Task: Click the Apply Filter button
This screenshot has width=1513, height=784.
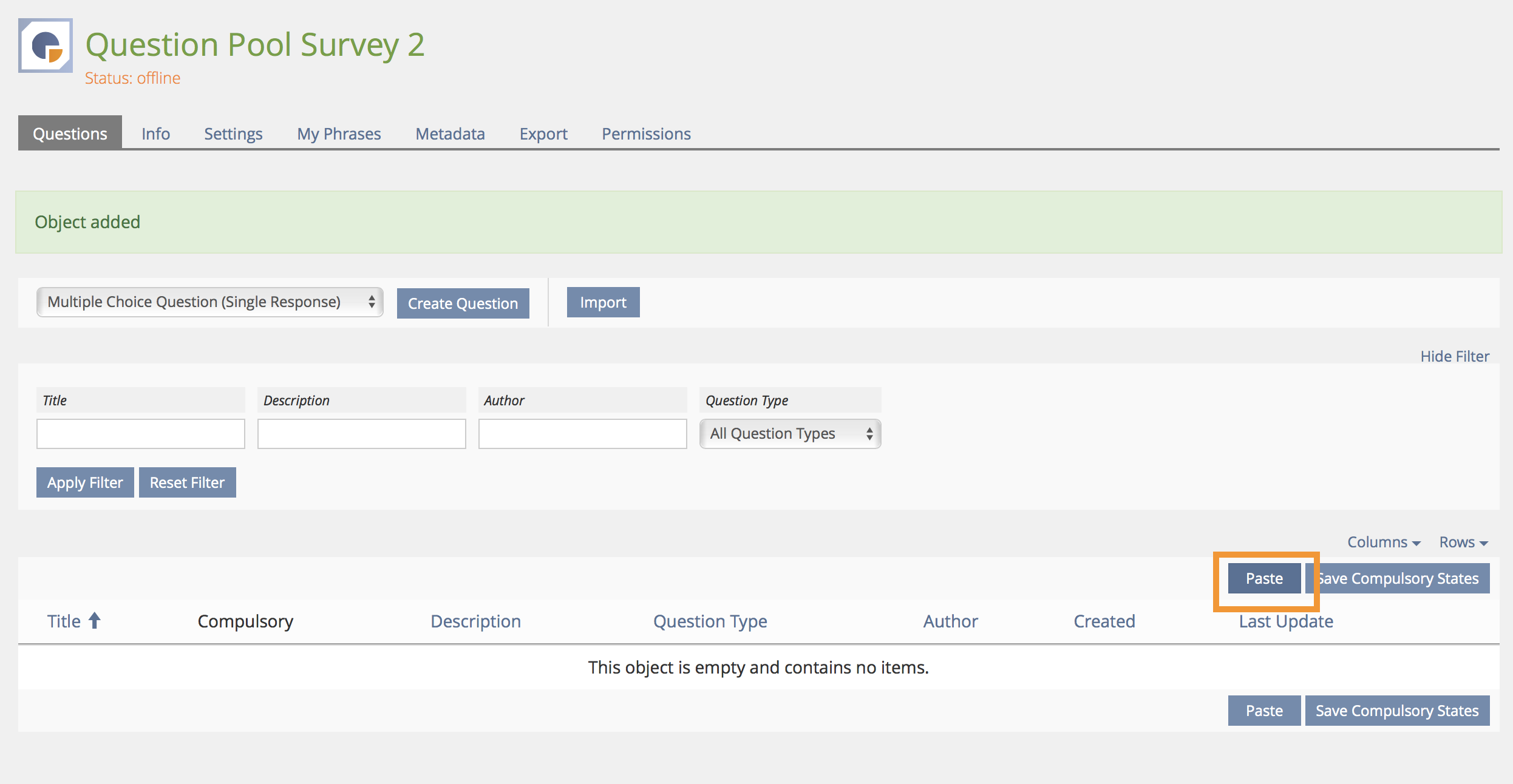Action: pyautogui.click(x=85, y=482)
